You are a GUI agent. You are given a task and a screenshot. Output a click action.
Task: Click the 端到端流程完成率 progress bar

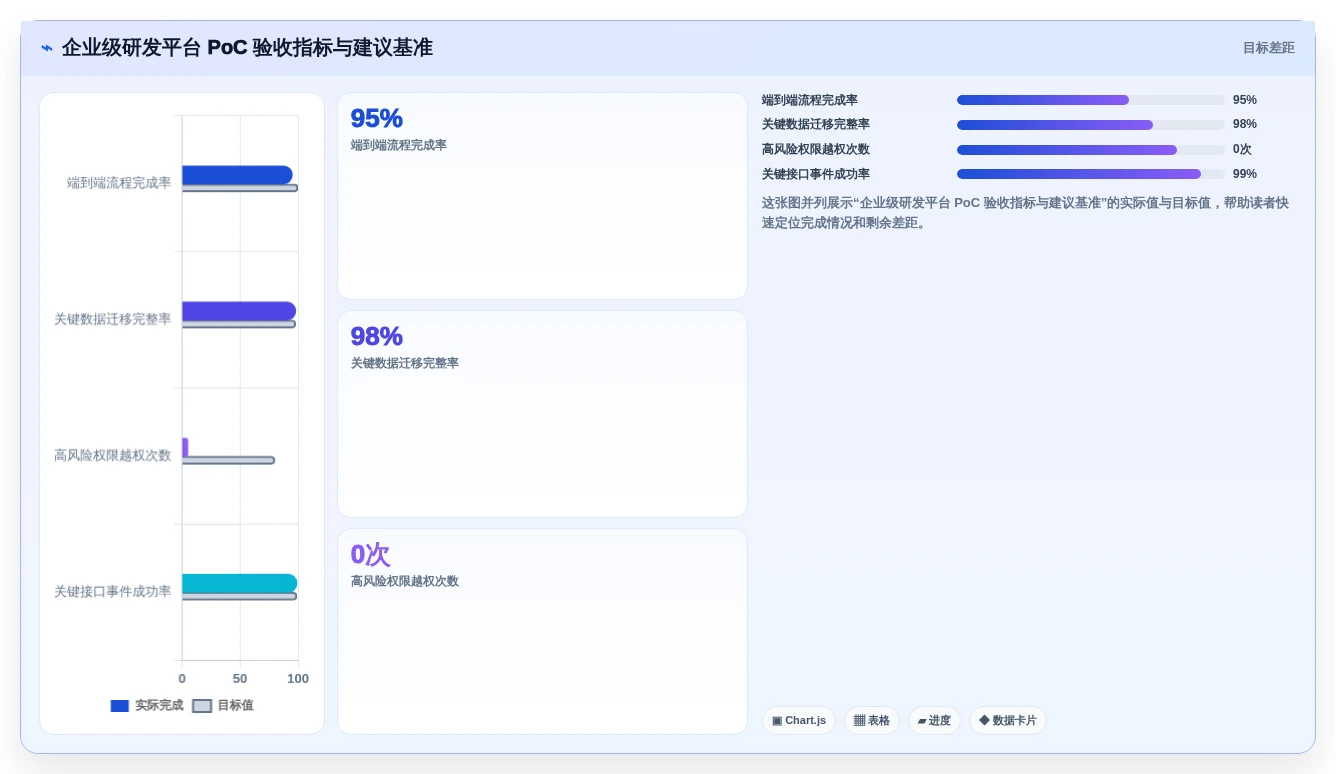point(1090,100)
